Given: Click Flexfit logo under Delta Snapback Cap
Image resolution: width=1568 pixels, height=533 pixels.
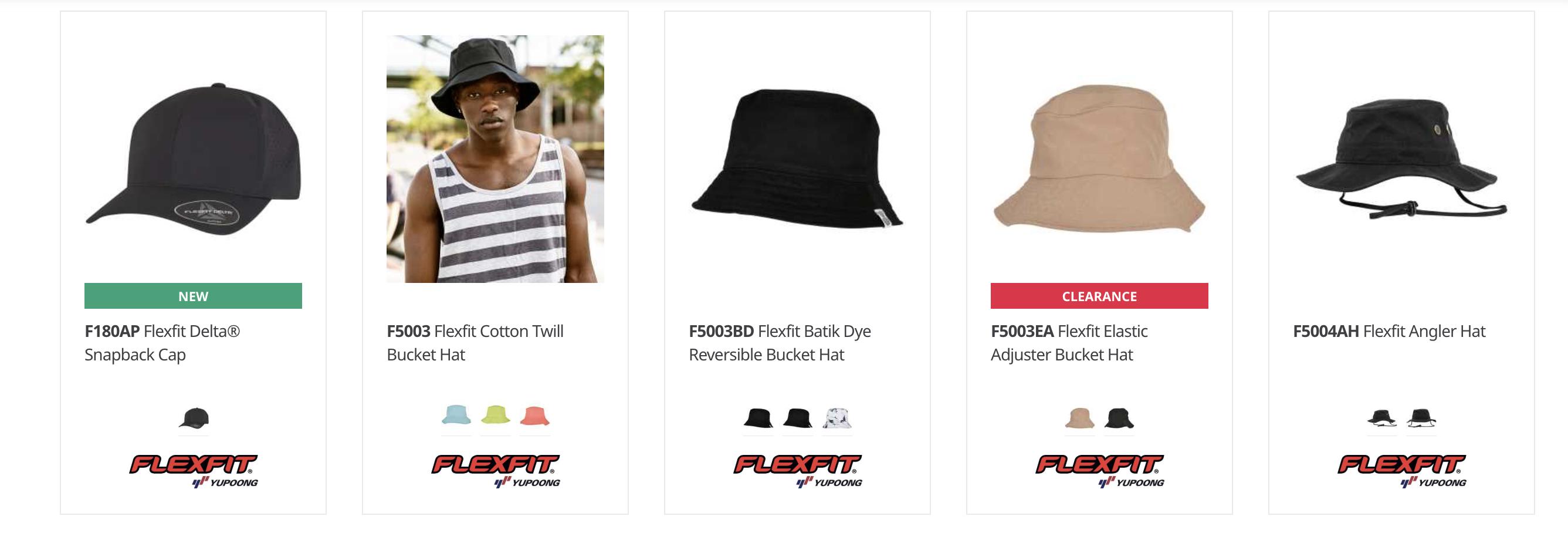Looking at the screenshot, I should (193, 471).
